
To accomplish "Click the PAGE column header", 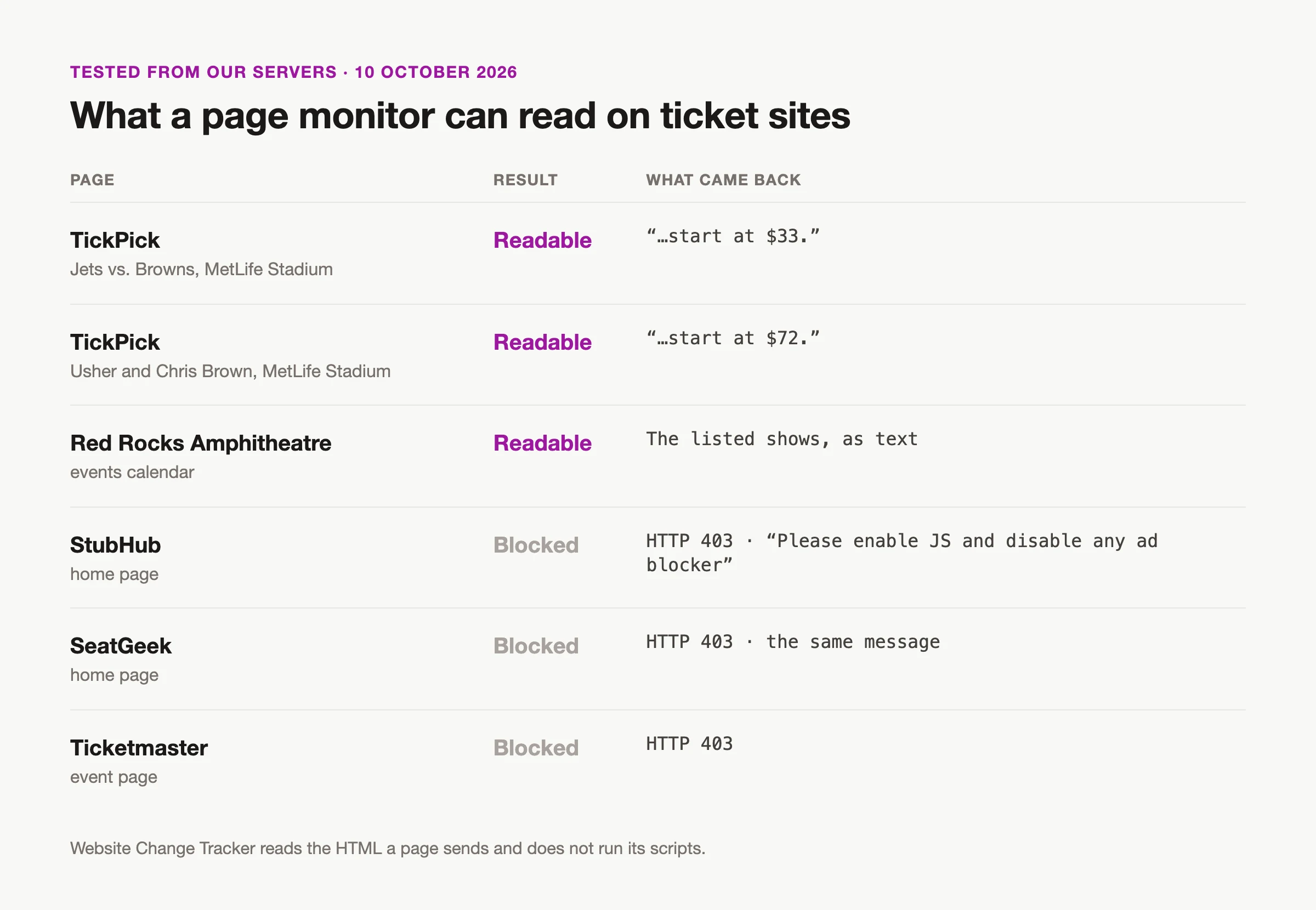I will pos(92,180).
